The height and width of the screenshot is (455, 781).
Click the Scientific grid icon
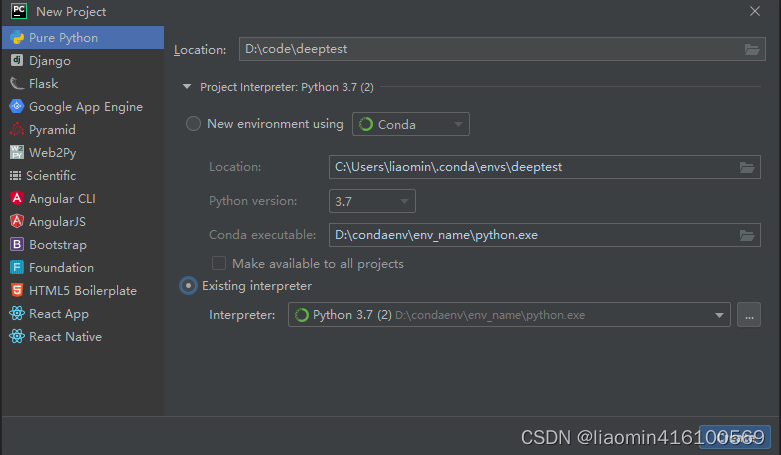pos(15,175)
